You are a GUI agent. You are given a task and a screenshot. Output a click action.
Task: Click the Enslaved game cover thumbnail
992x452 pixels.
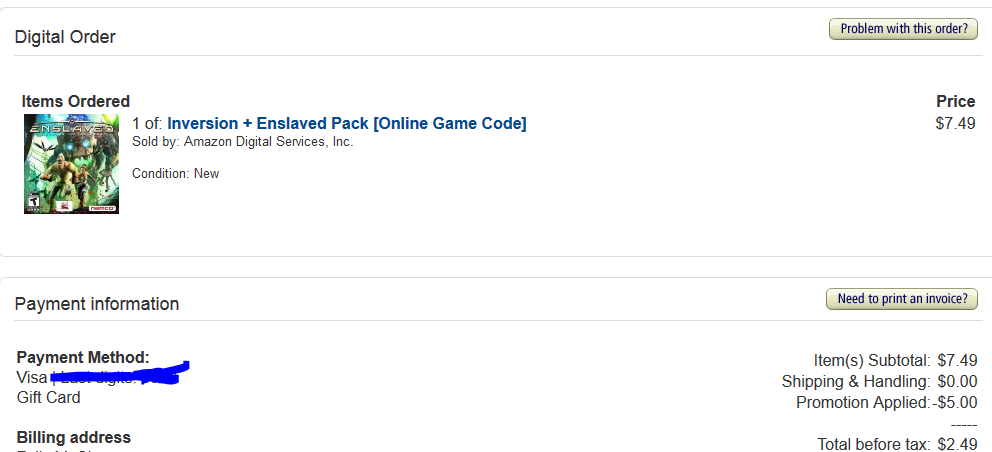tap(71, 164)
